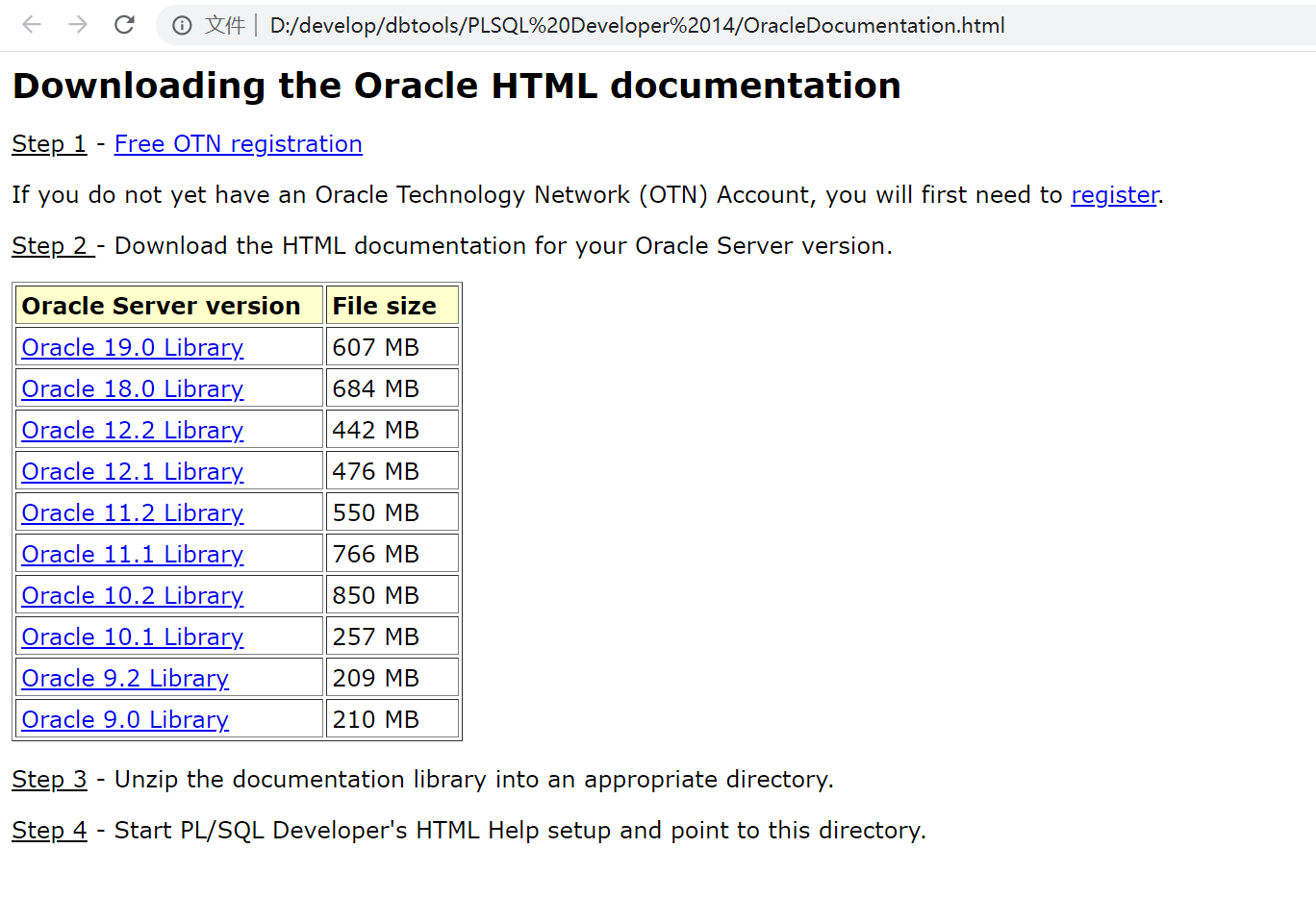The image size is (1316, 898).
Task: Select the File size column header
Action: [x=392, y=306]
